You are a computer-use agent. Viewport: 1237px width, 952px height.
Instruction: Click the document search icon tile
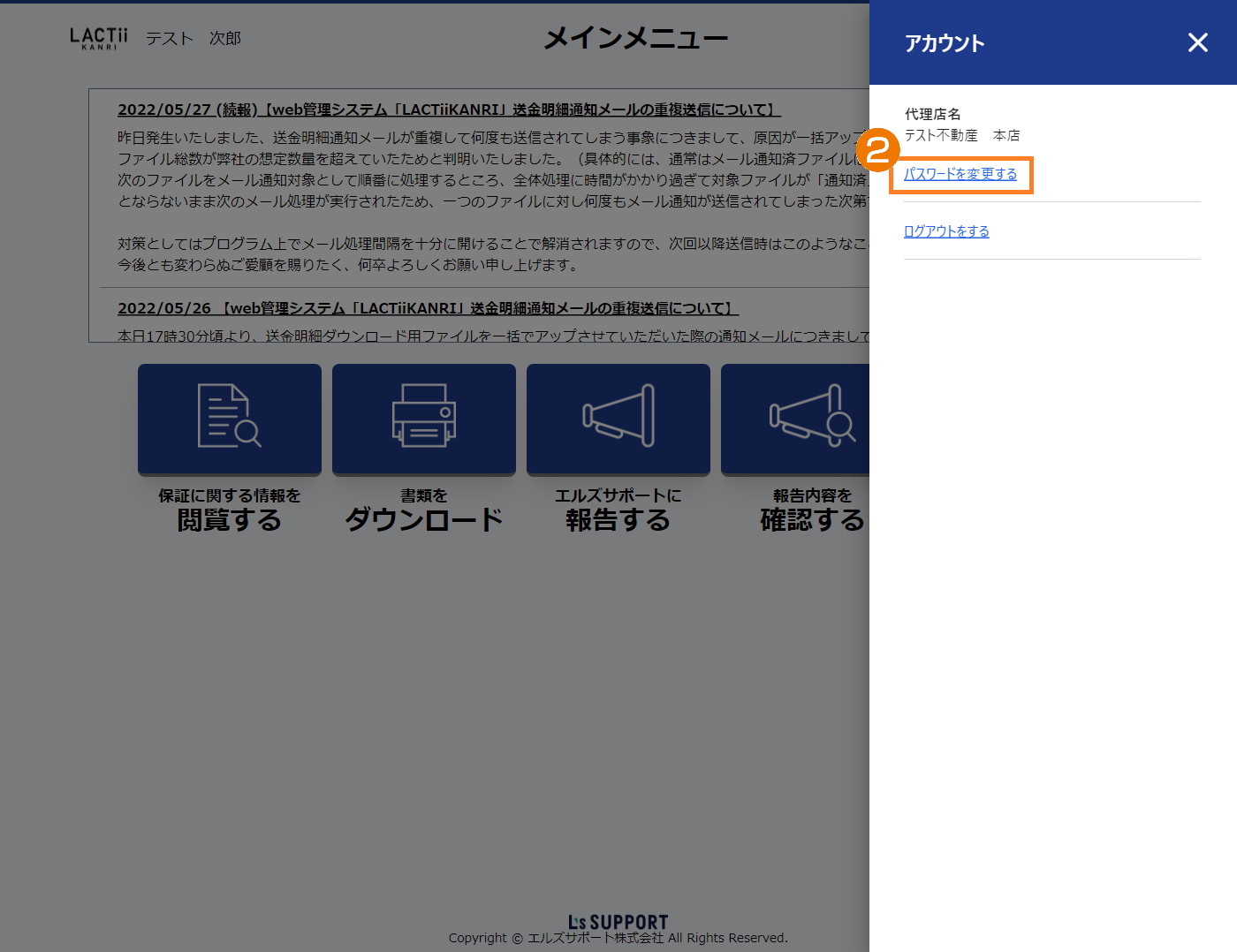tap(230, 418)
